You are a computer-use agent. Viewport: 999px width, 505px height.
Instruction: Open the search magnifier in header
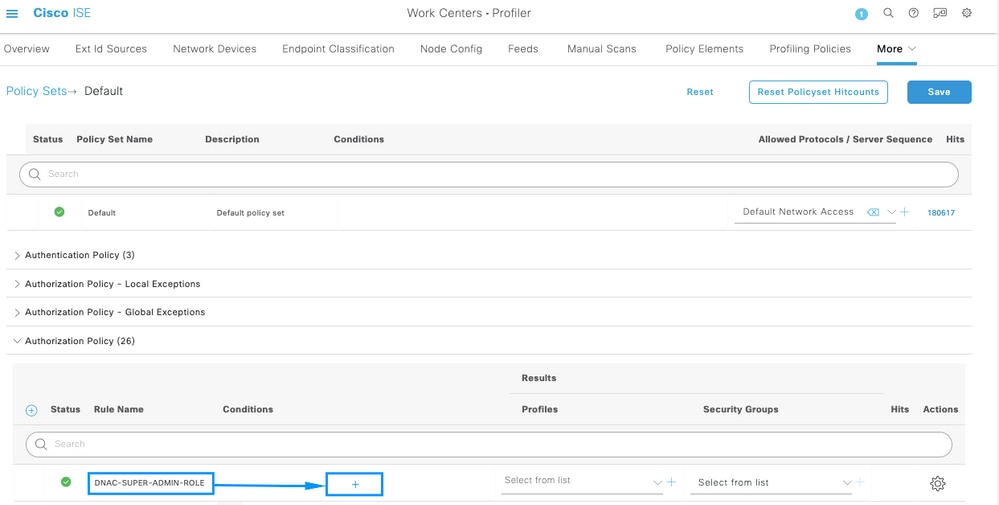888,13
